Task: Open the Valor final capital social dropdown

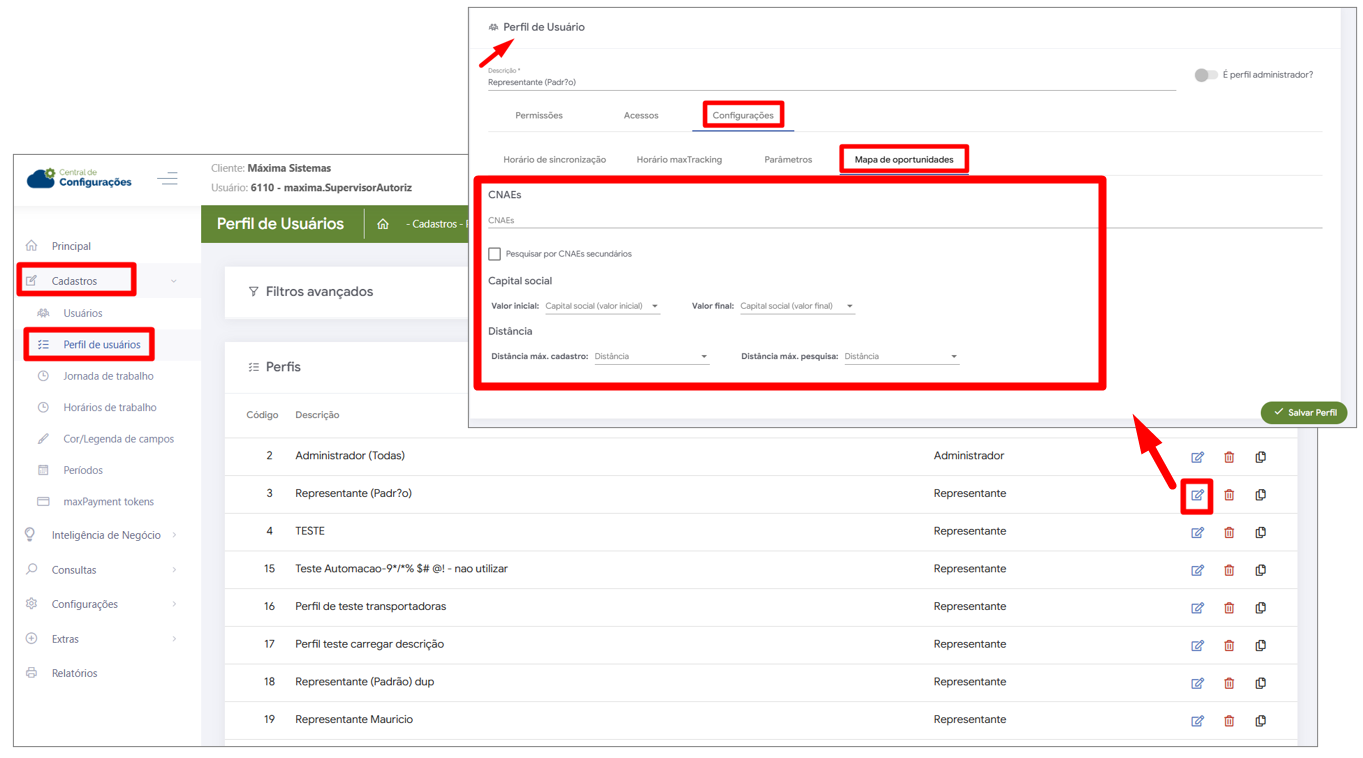Action: pyautogui.click(x=797, y=306)
